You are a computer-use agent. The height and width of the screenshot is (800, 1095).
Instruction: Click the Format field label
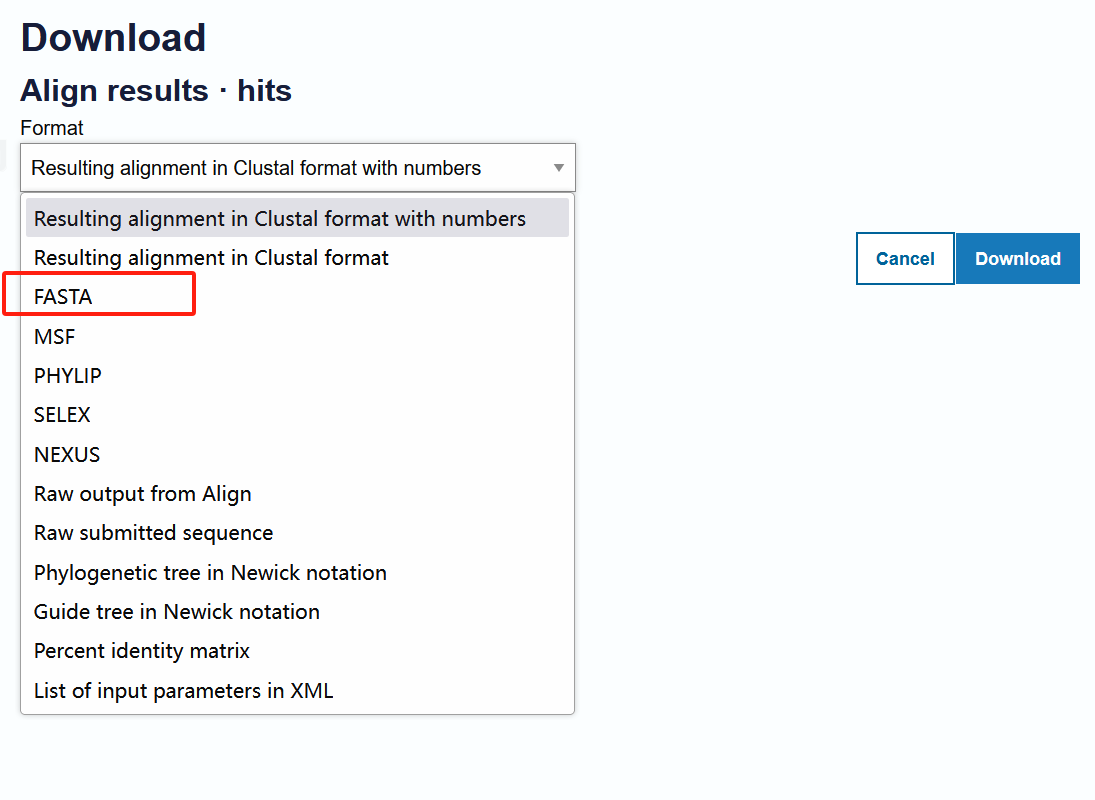click(x=52, y=128)
